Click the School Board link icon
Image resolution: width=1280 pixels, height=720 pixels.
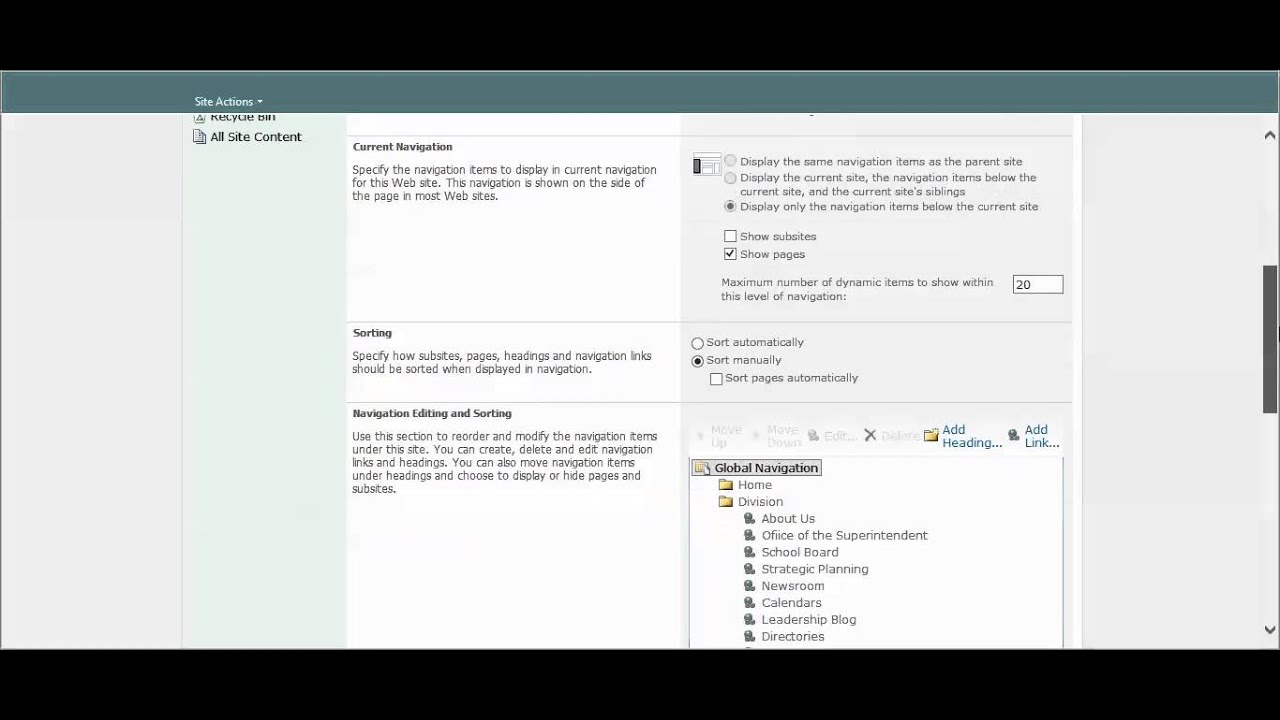coord(749,552)
